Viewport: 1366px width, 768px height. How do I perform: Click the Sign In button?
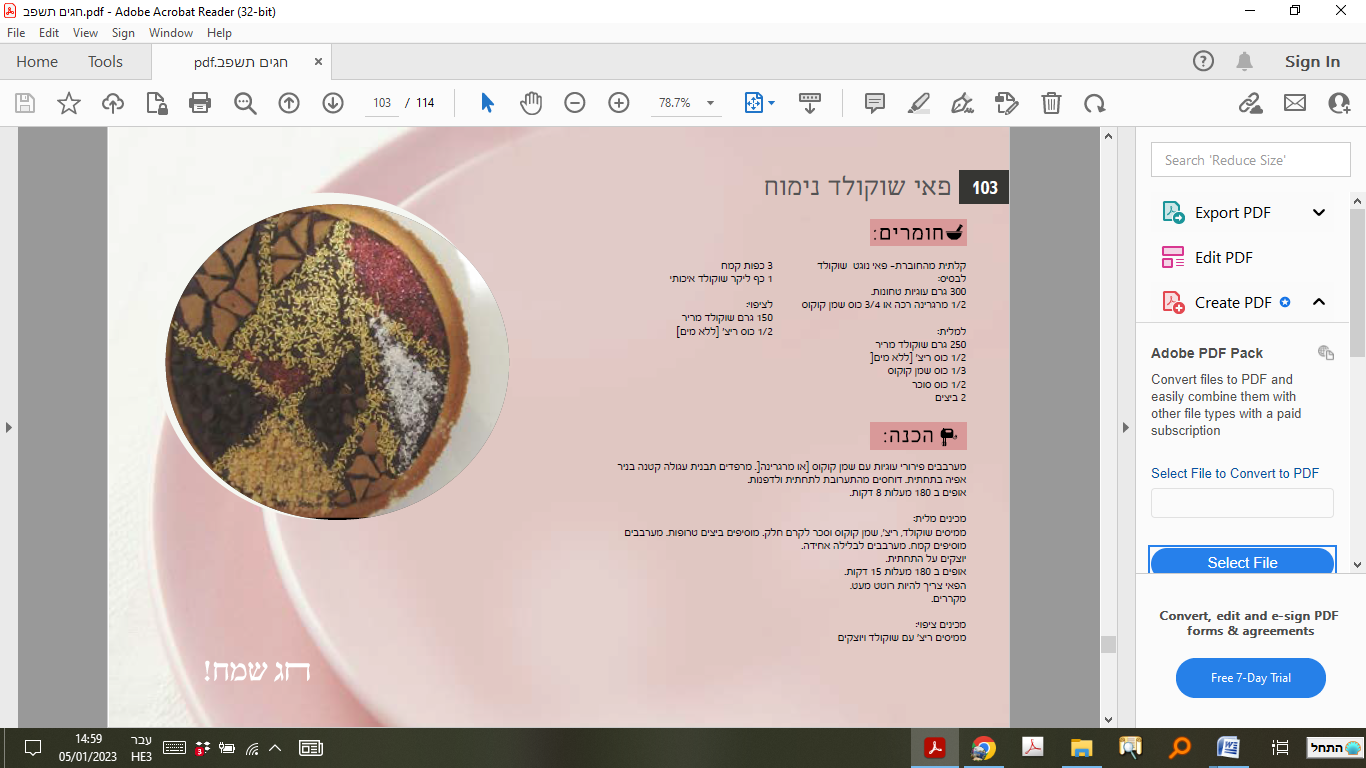point(1312,62)
